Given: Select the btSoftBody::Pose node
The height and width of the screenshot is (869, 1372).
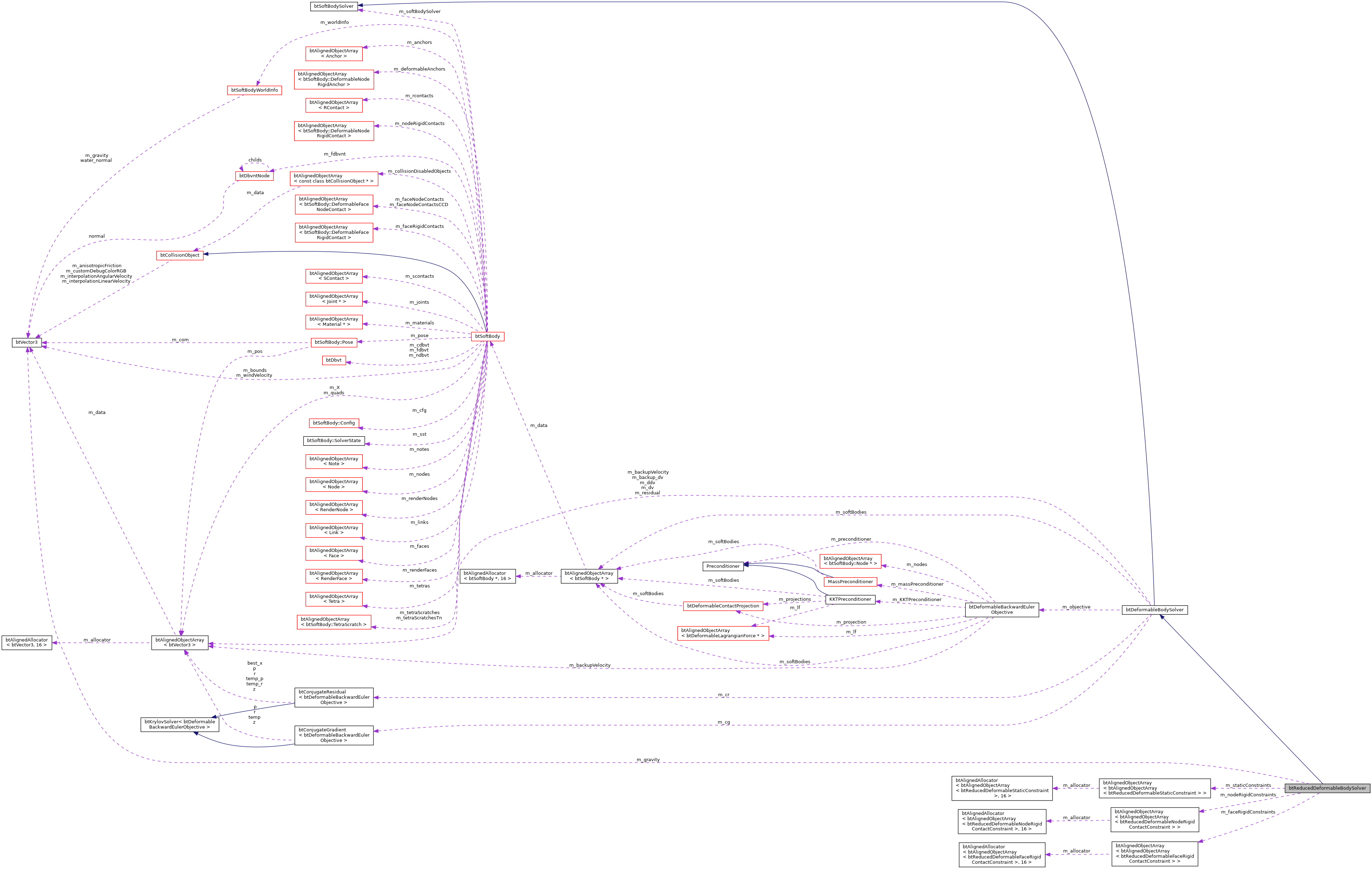Looking at the screenshot, I should coord(334,342).
